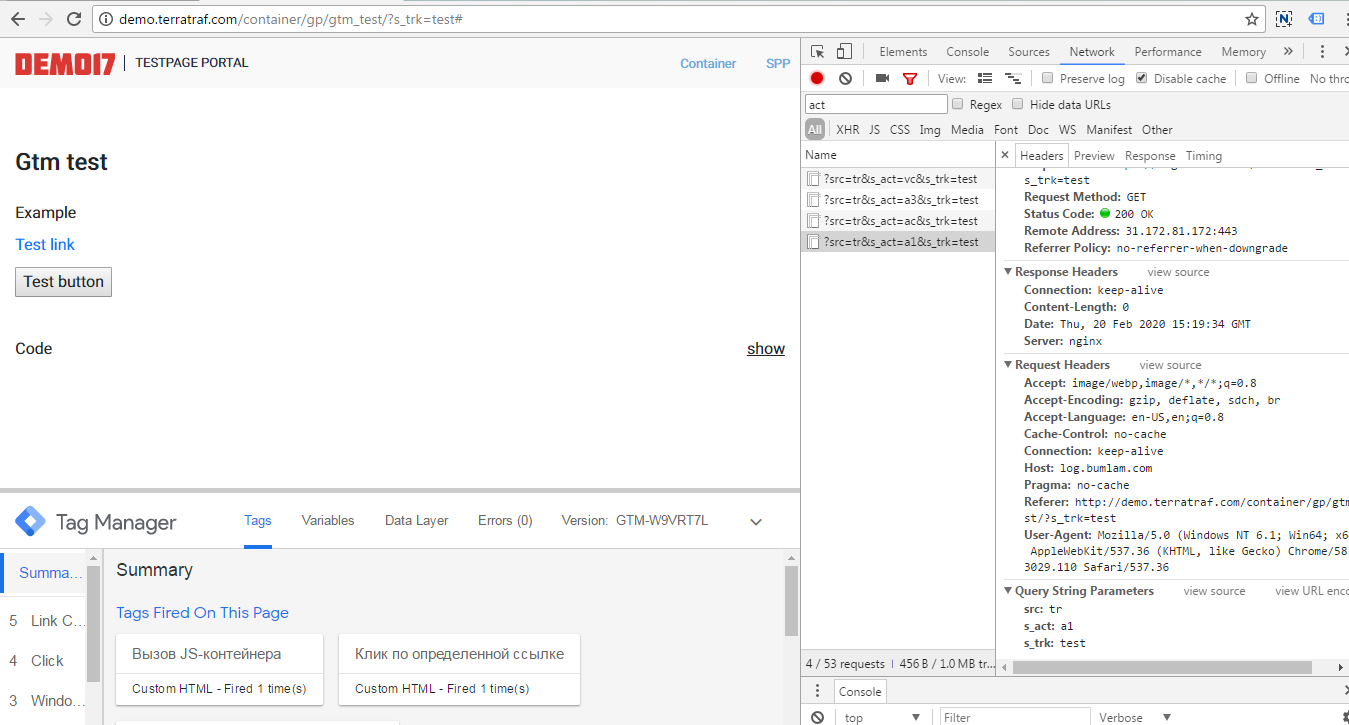This screenshot has height=725, width=1349.
Task: Click file icon of s_act=vc request
Action: click(x=813, y=179)
